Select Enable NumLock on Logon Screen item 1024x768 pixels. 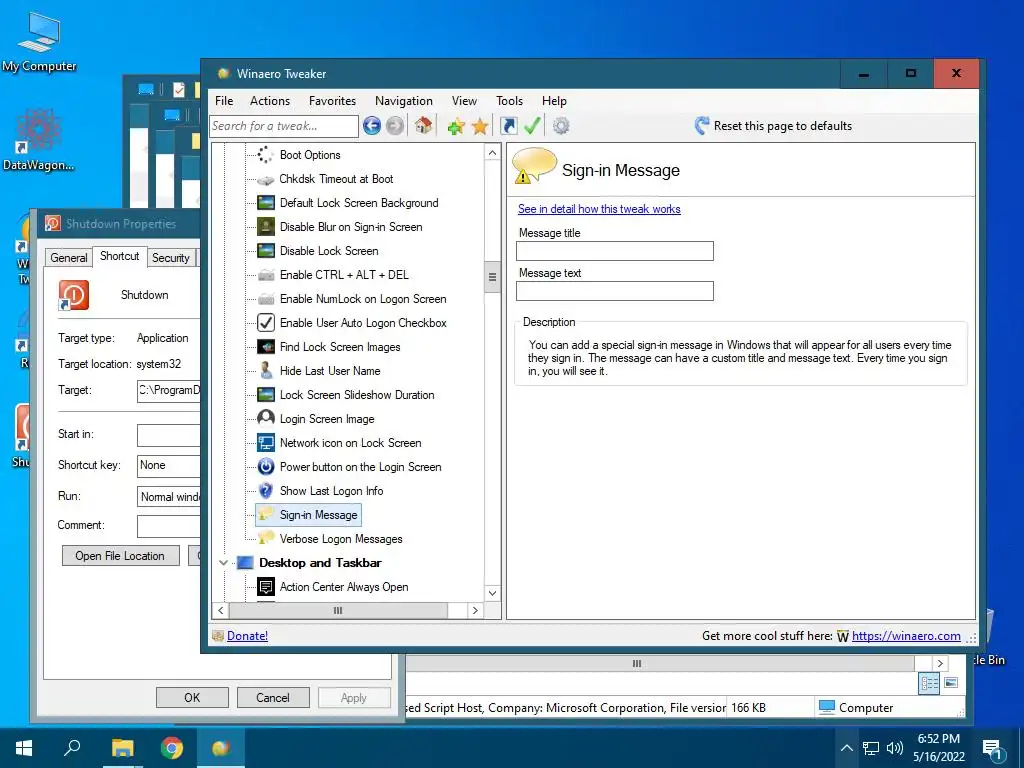coord(362,298)
